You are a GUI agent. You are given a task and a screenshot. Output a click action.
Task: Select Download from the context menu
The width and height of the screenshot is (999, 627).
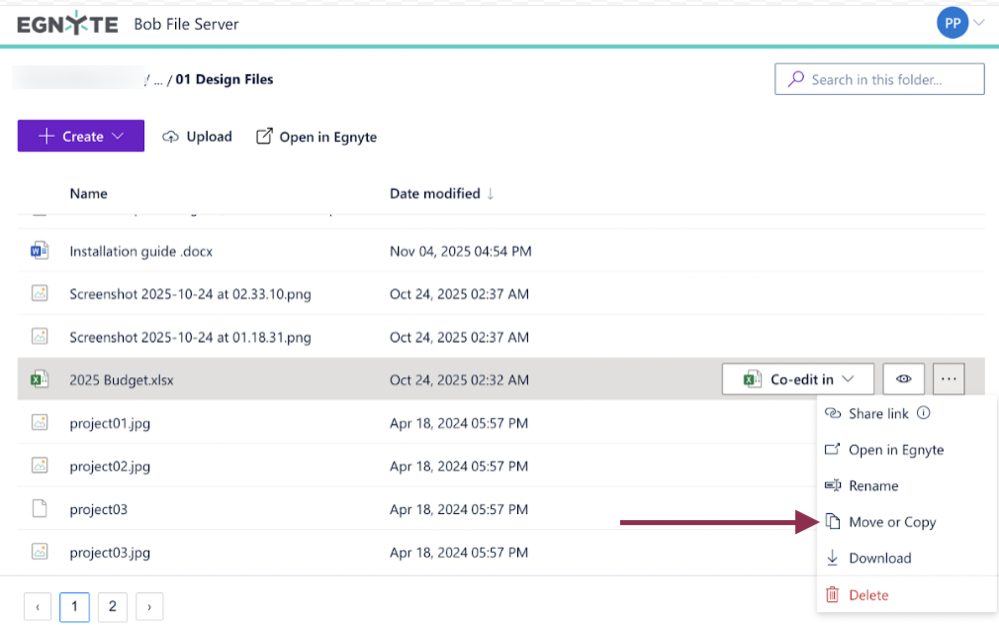[x=879, y=558]
